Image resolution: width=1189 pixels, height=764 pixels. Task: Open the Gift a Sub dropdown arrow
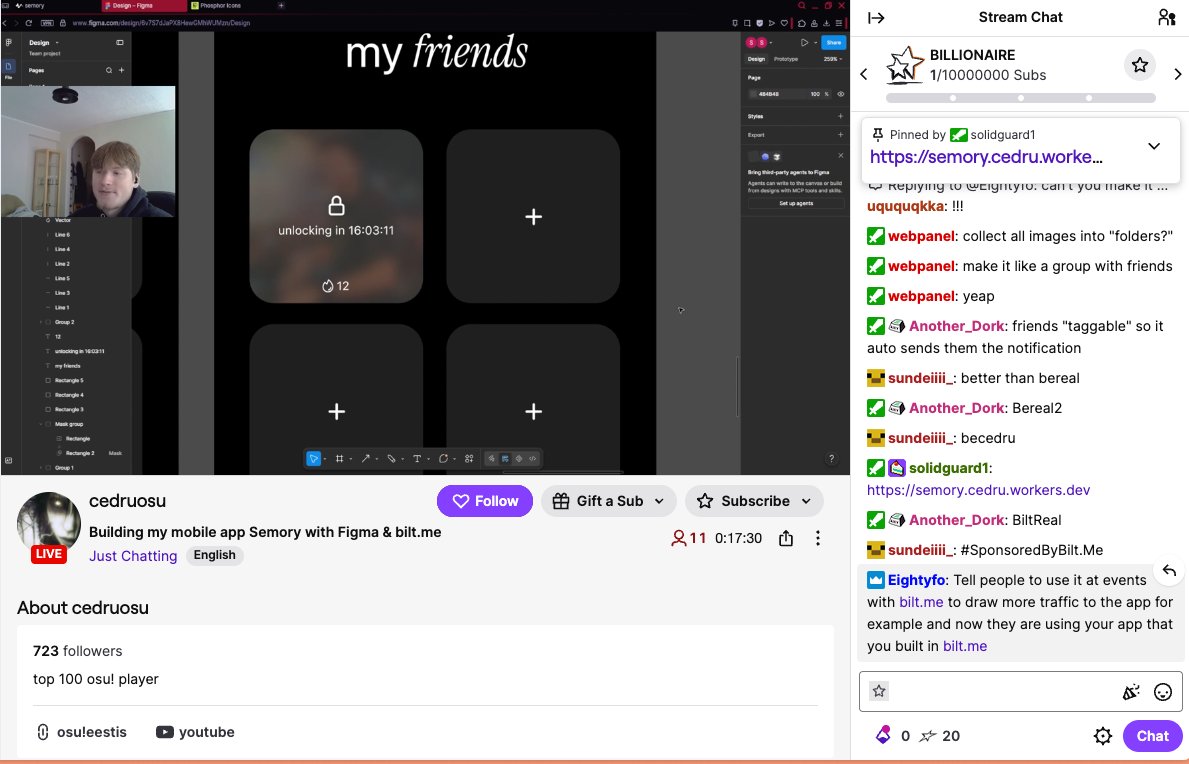click(659, 501)
